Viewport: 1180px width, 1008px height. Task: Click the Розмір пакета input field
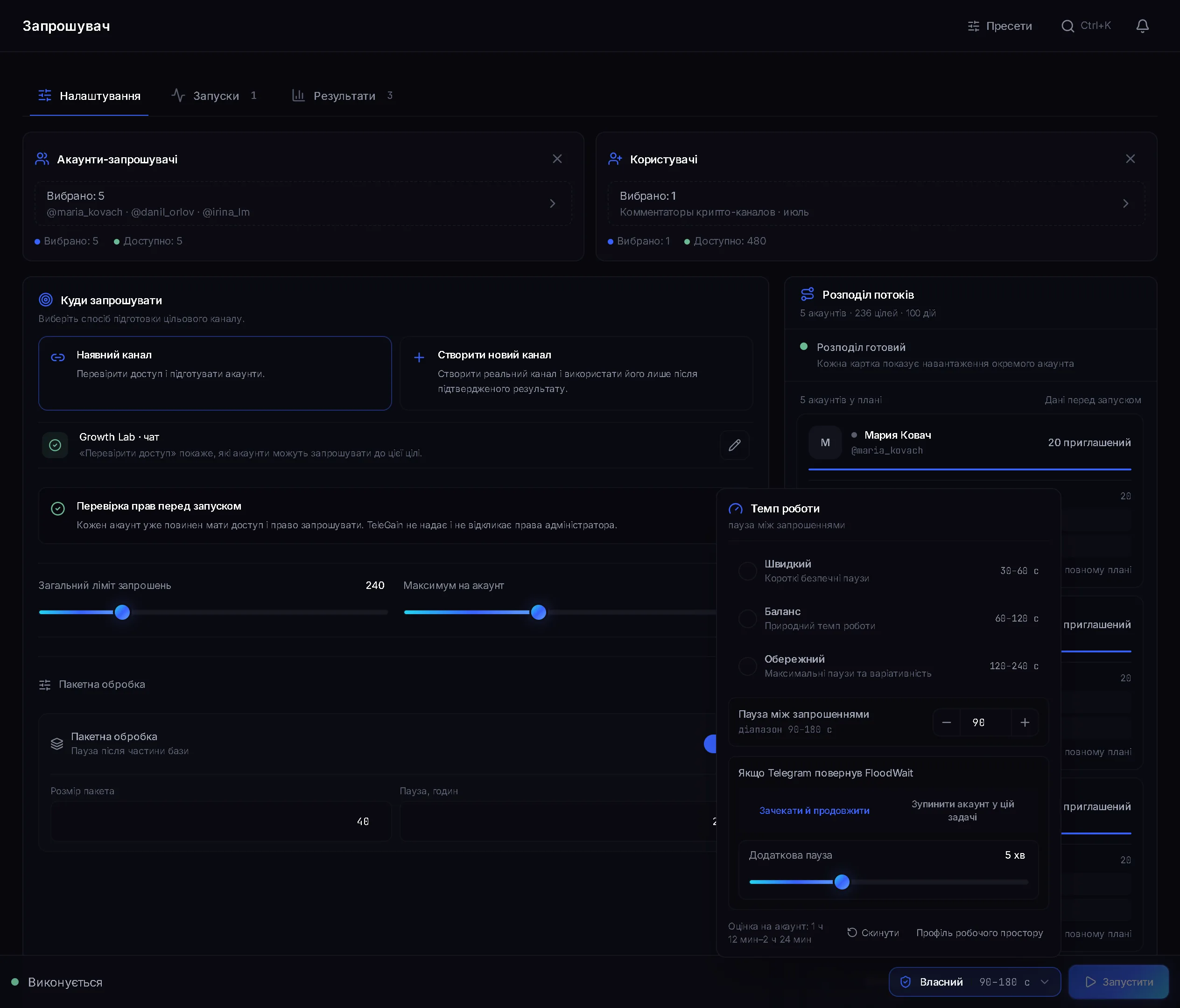pyautogui.click(x=221, y=821)
